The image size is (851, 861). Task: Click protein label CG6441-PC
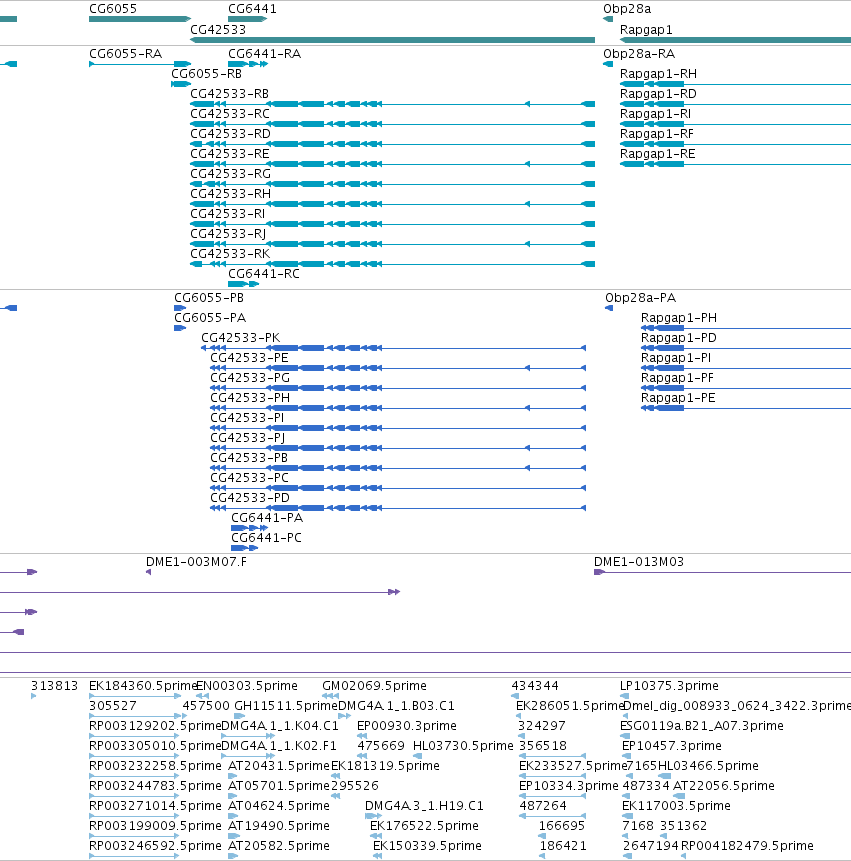click(266, 538)
